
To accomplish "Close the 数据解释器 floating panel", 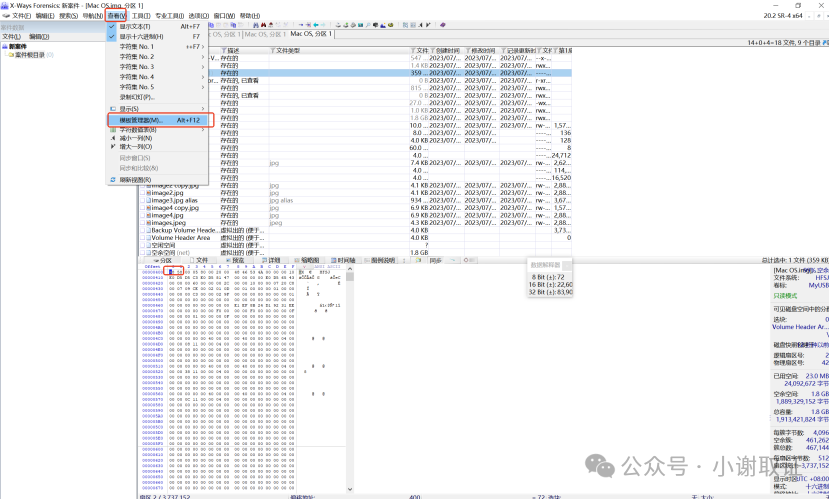I will point(567,265).
